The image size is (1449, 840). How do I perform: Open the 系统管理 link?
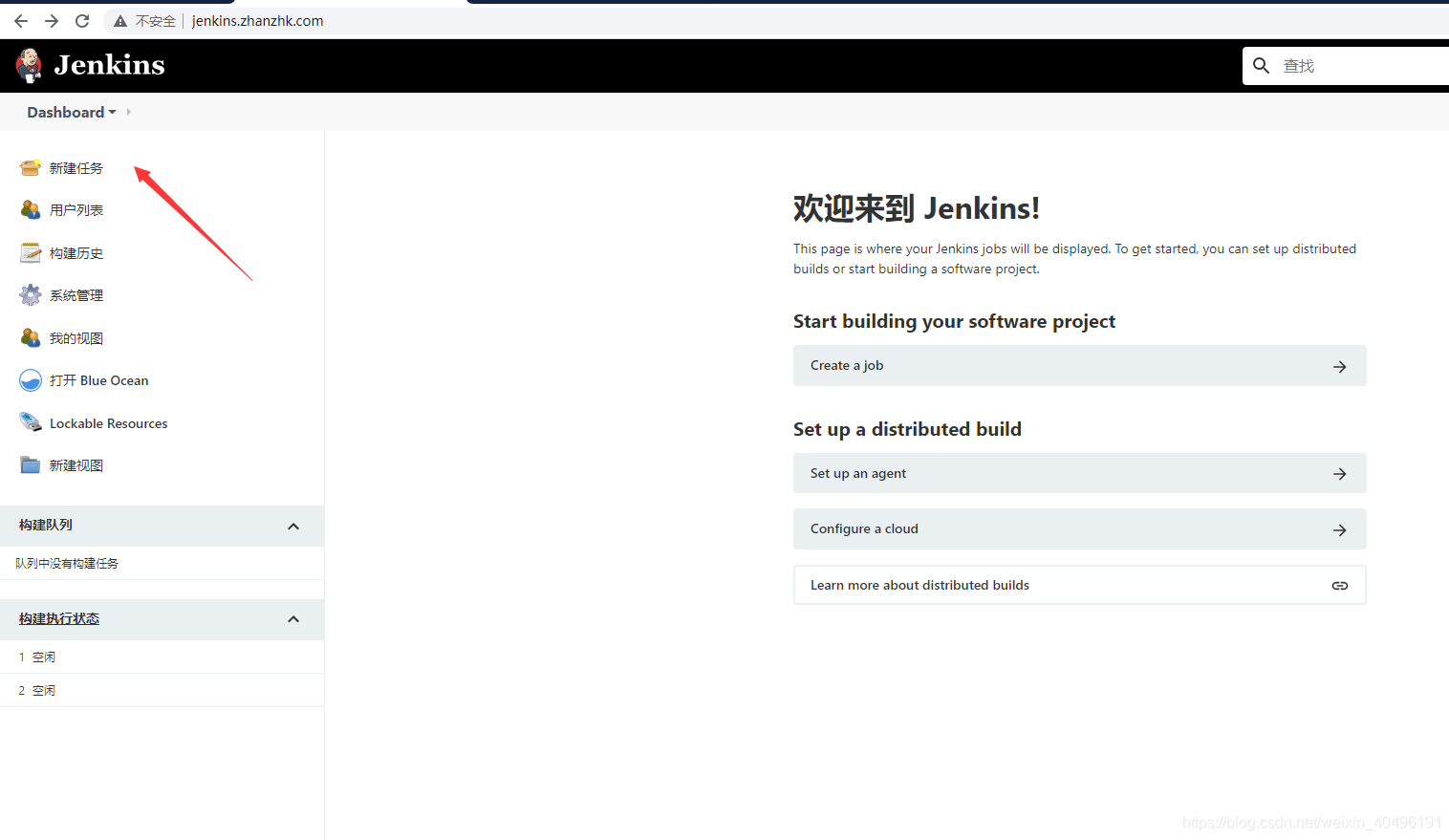tap(76, 295)
